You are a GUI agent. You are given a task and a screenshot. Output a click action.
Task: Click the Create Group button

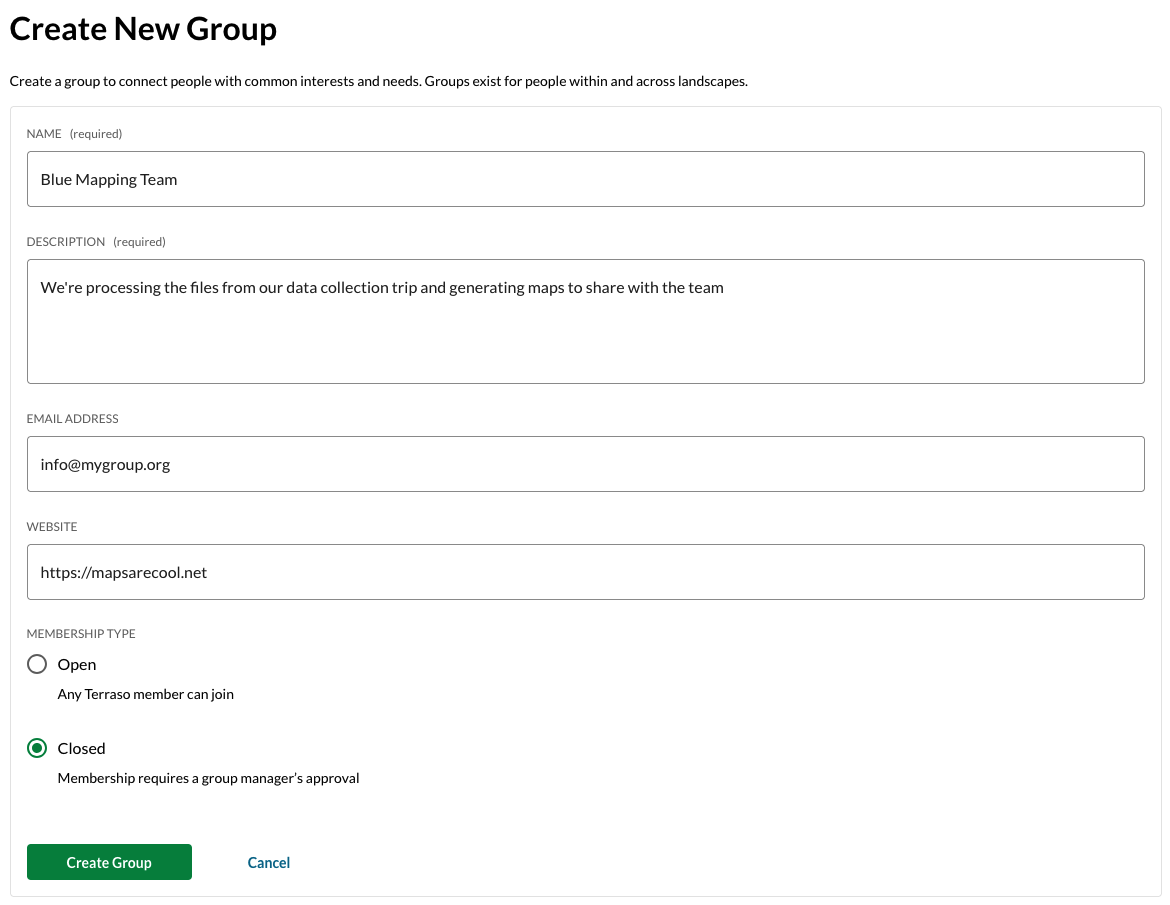point(109,862)
